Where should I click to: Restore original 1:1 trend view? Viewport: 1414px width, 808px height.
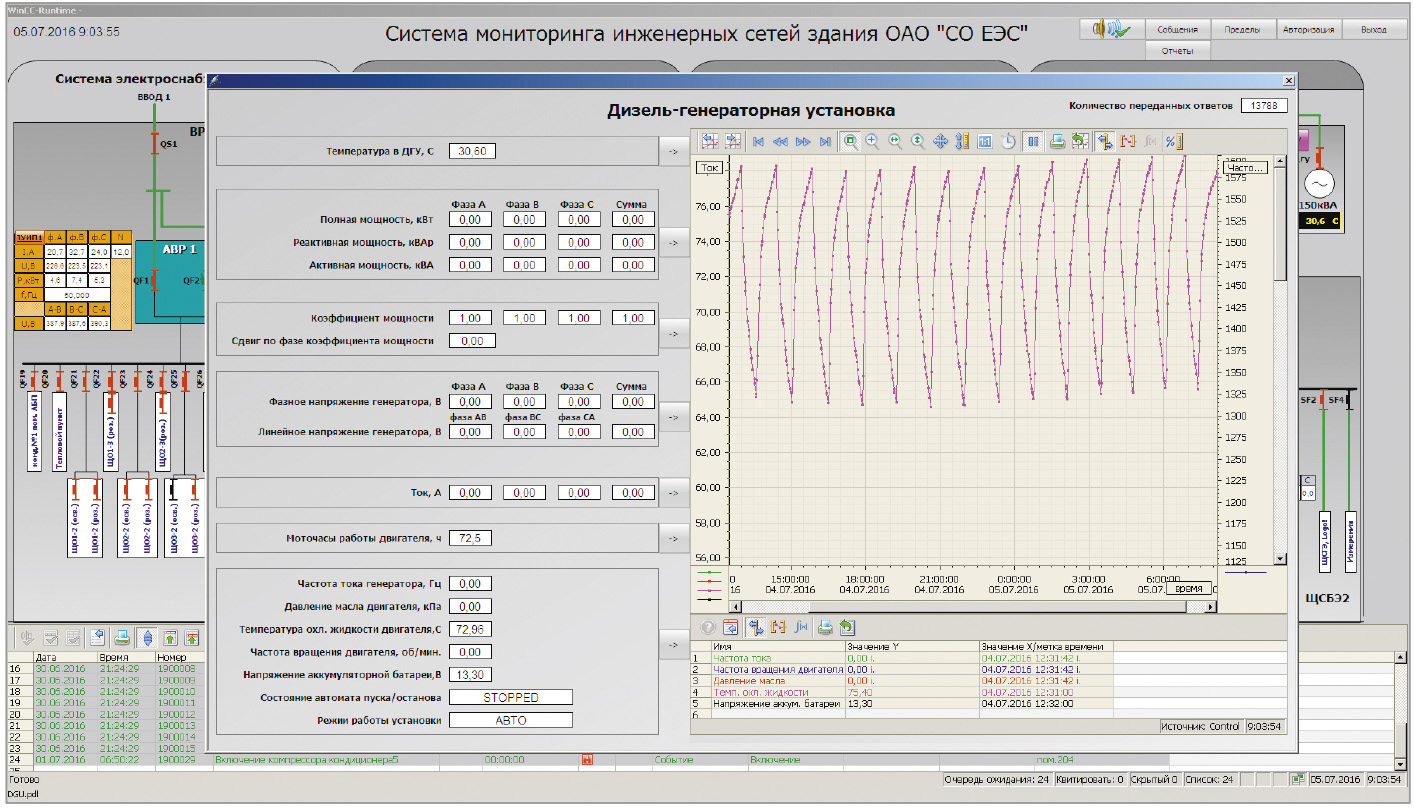point(985,142)
